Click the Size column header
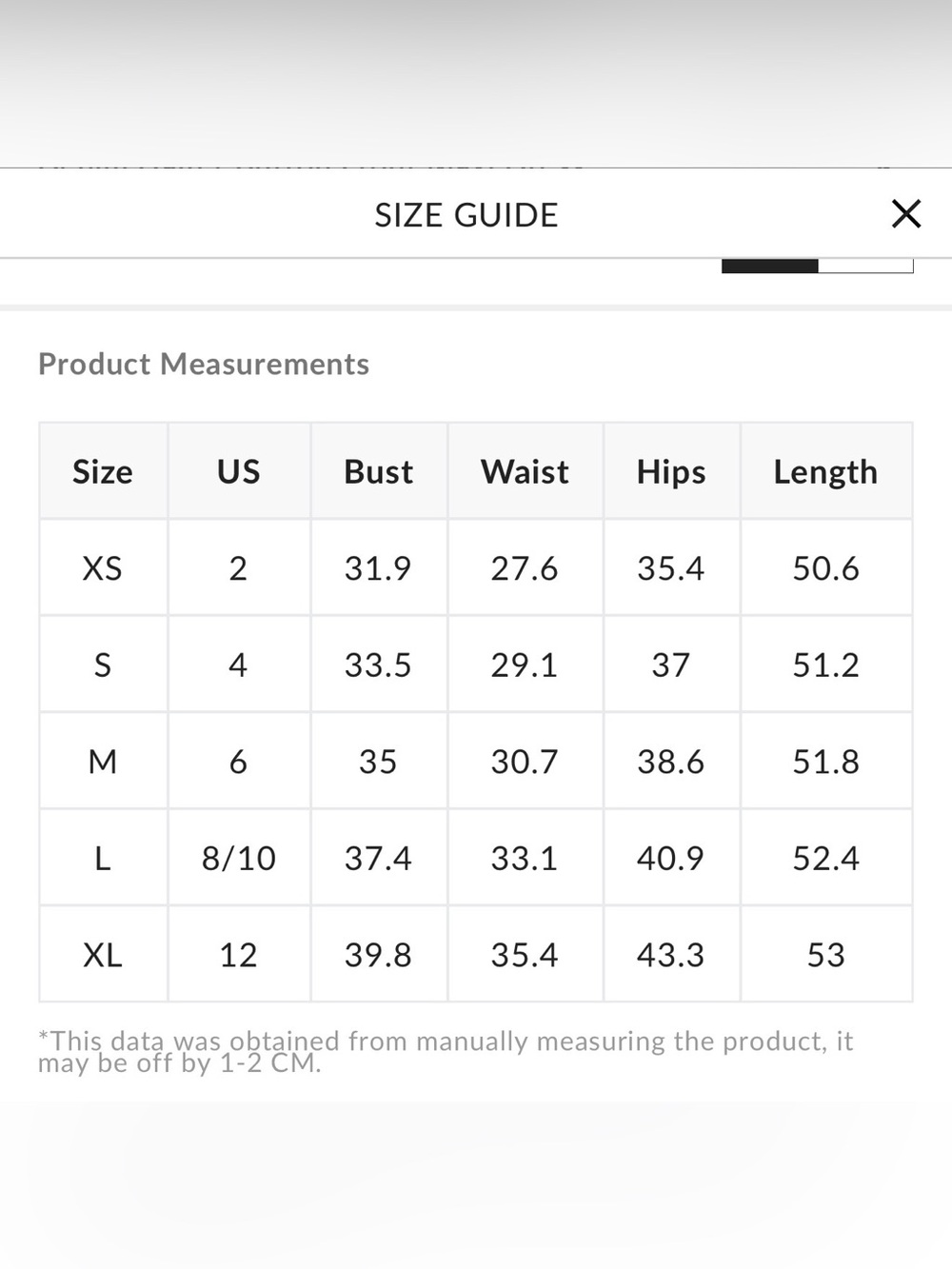This screenshot has width=952, height=1269. click(103, 471)
